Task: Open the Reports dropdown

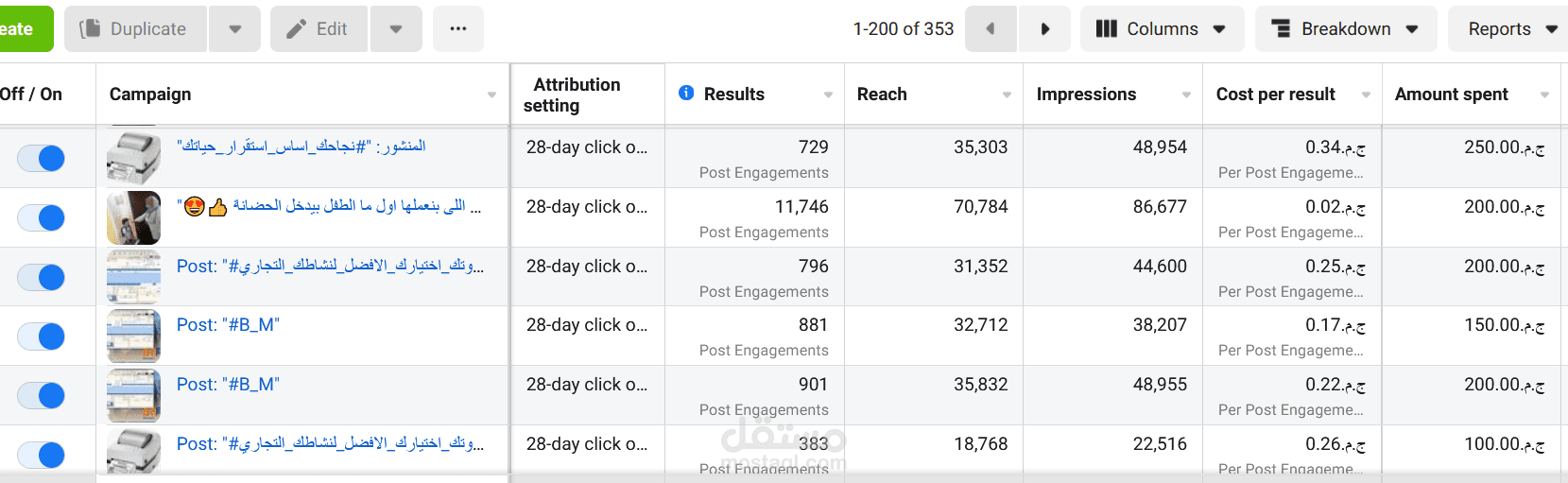Action: tap(1511, 29)
